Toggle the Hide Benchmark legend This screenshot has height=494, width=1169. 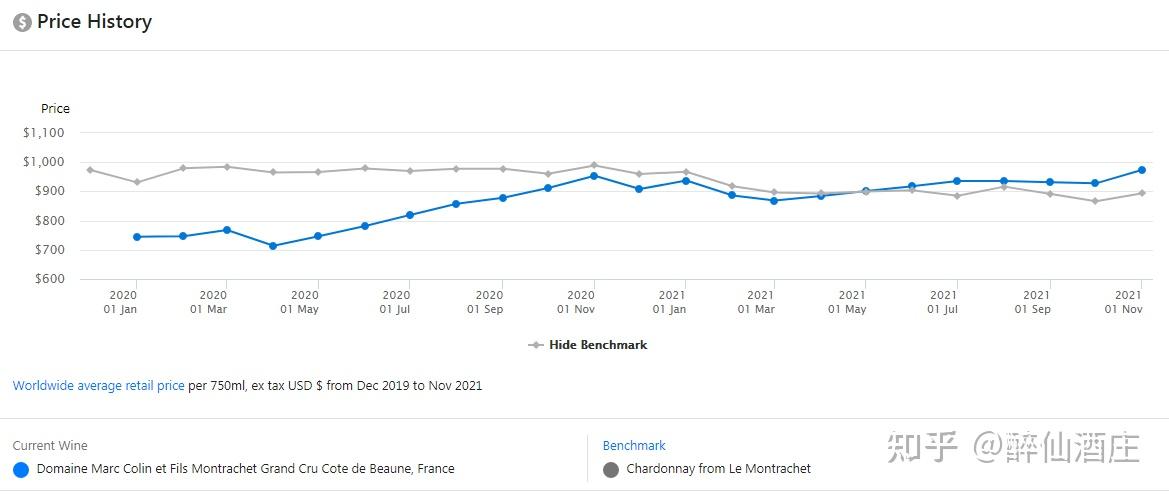pyautogui.click(x=598, y=345)
